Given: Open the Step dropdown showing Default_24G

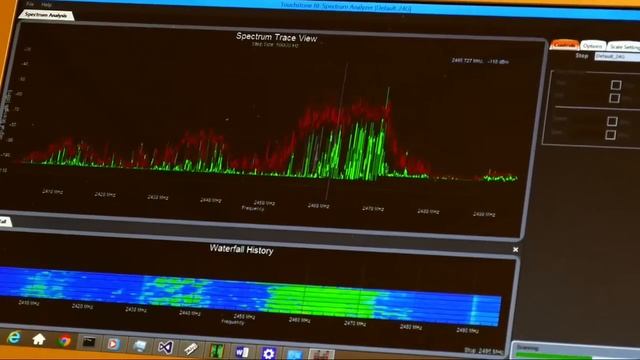Looking at the screenshot, I should [x=617, y=56].
